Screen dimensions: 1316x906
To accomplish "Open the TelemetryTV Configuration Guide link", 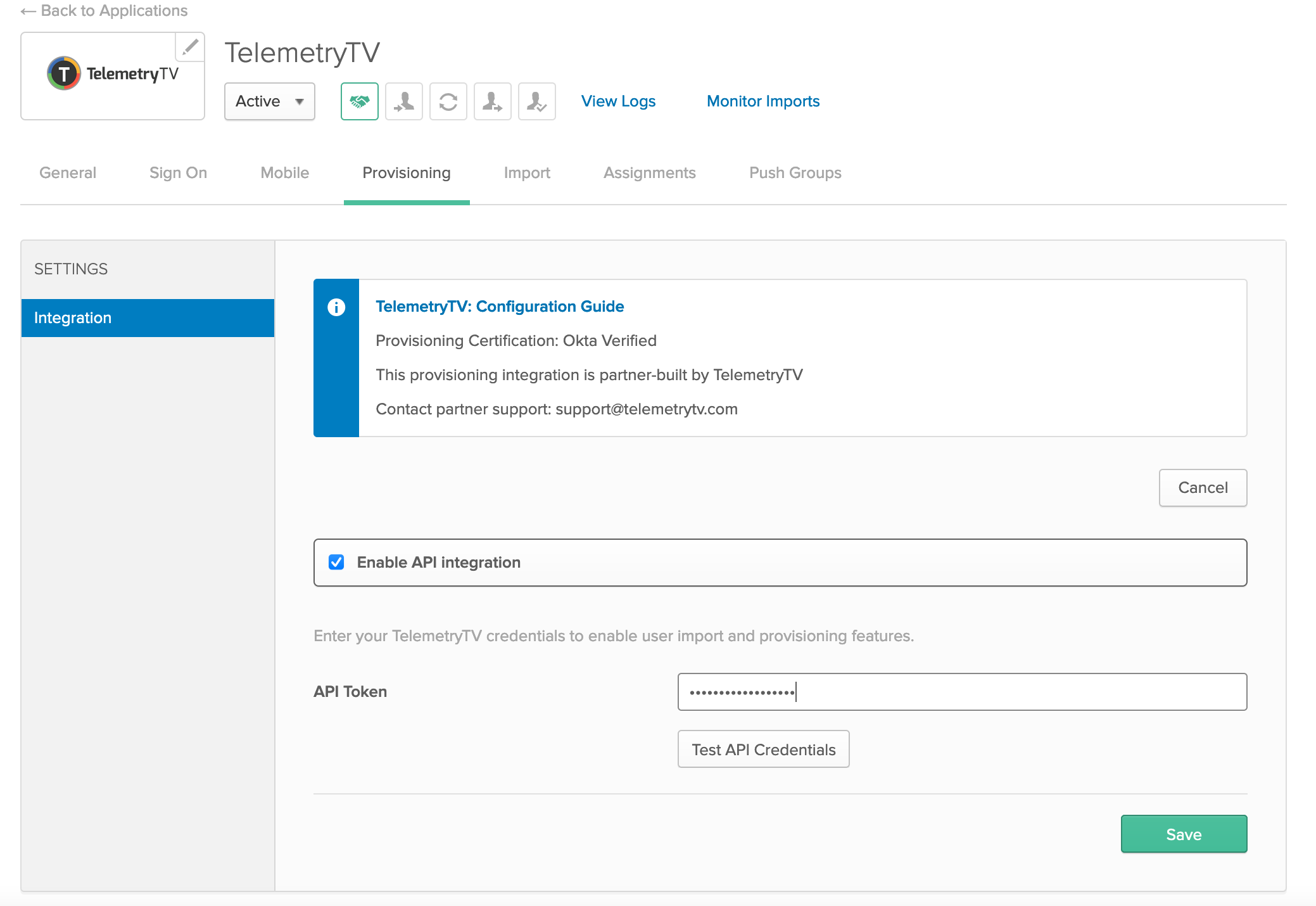I will point(500,307).
